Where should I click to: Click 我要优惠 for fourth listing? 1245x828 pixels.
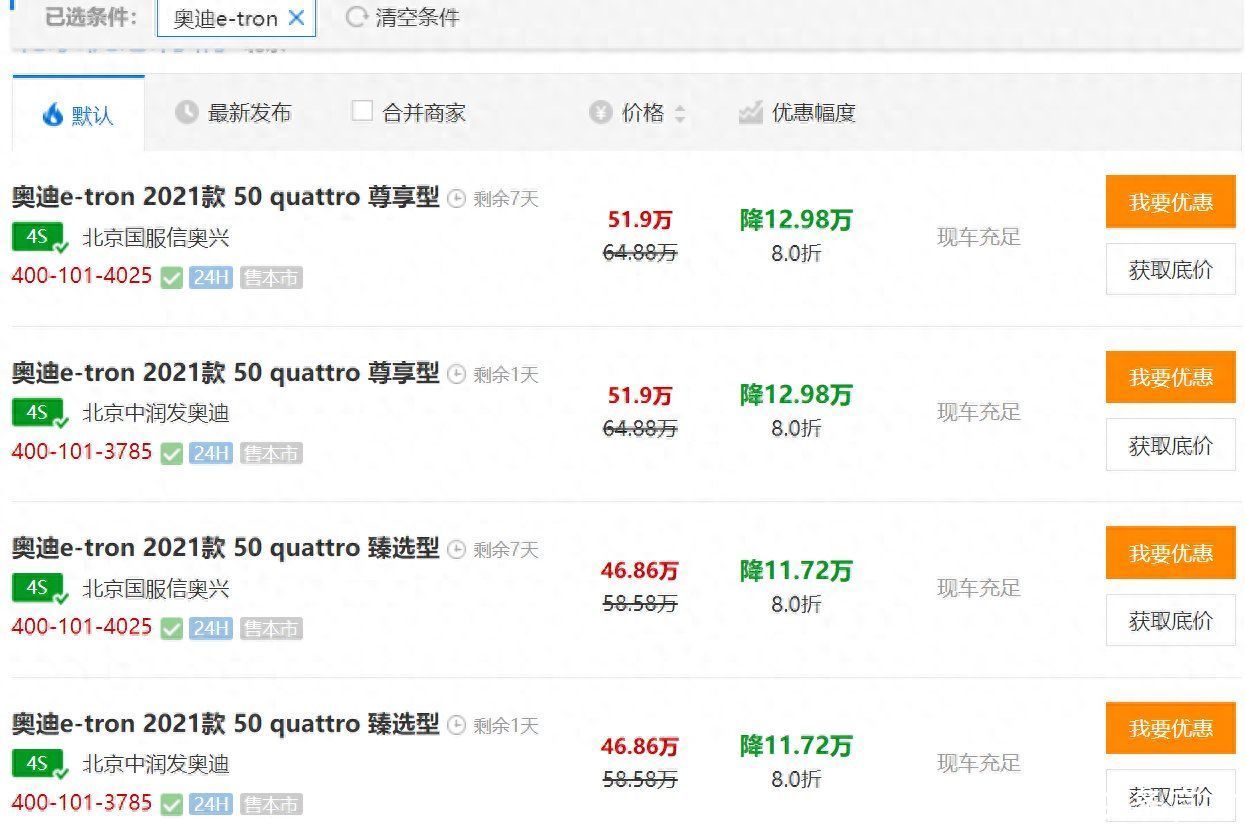(x=1171, y=728)
